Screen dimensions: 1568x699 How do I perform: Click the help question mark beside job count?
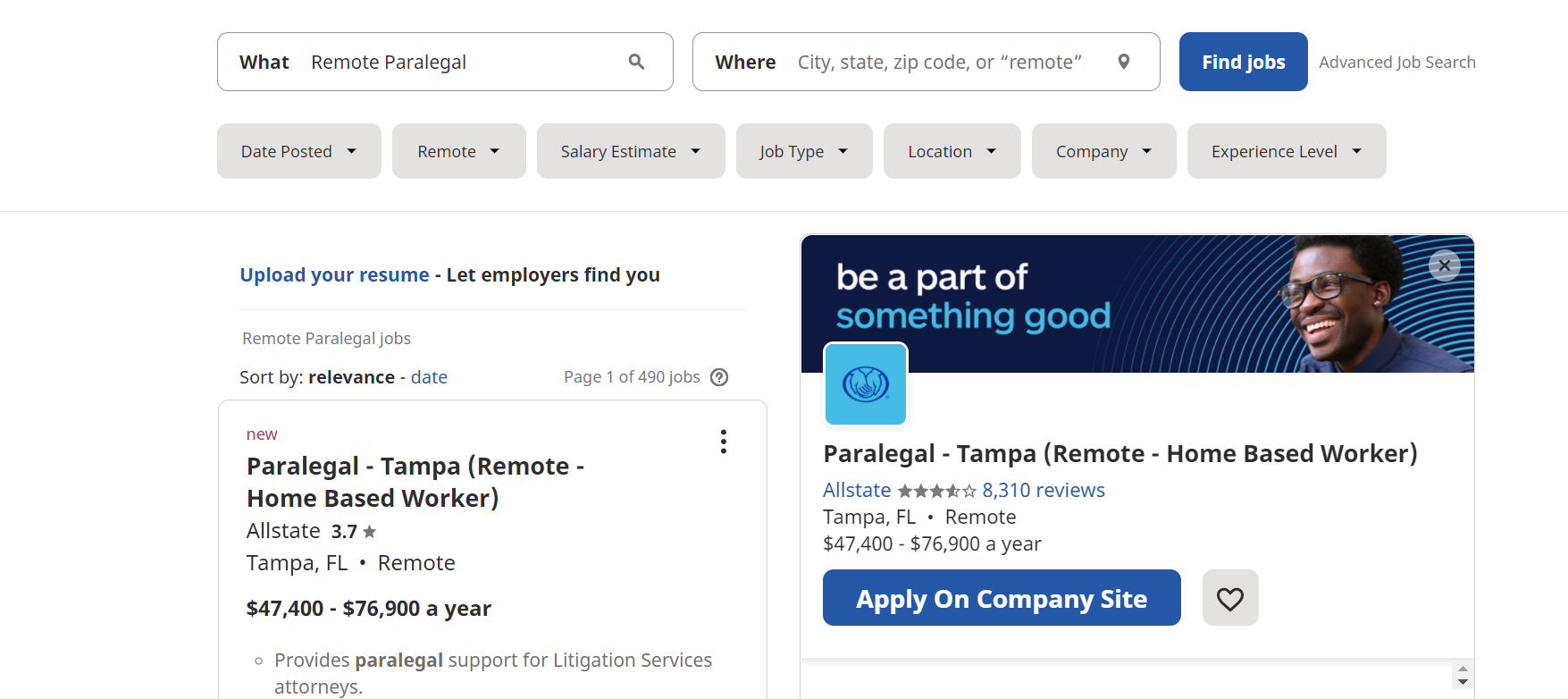point(719,377)
